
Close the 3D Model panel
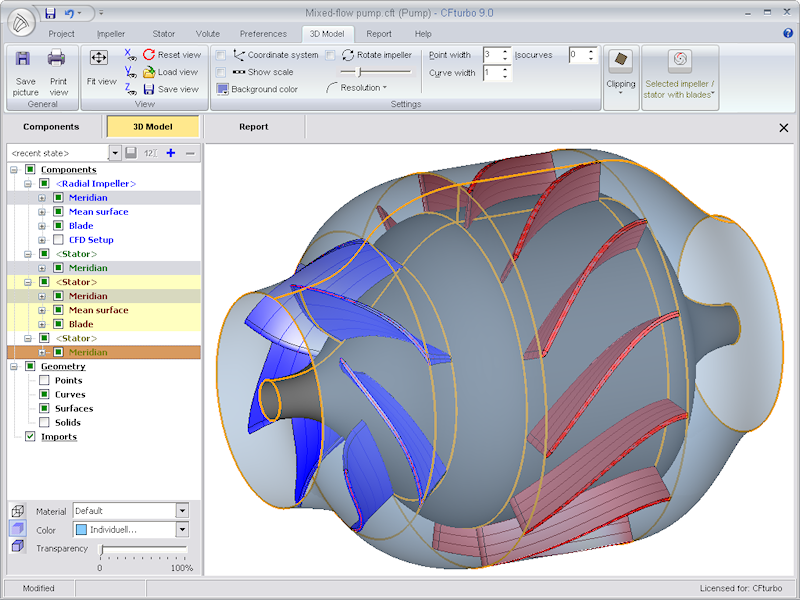pyautogui.click(x=784, y=128)
